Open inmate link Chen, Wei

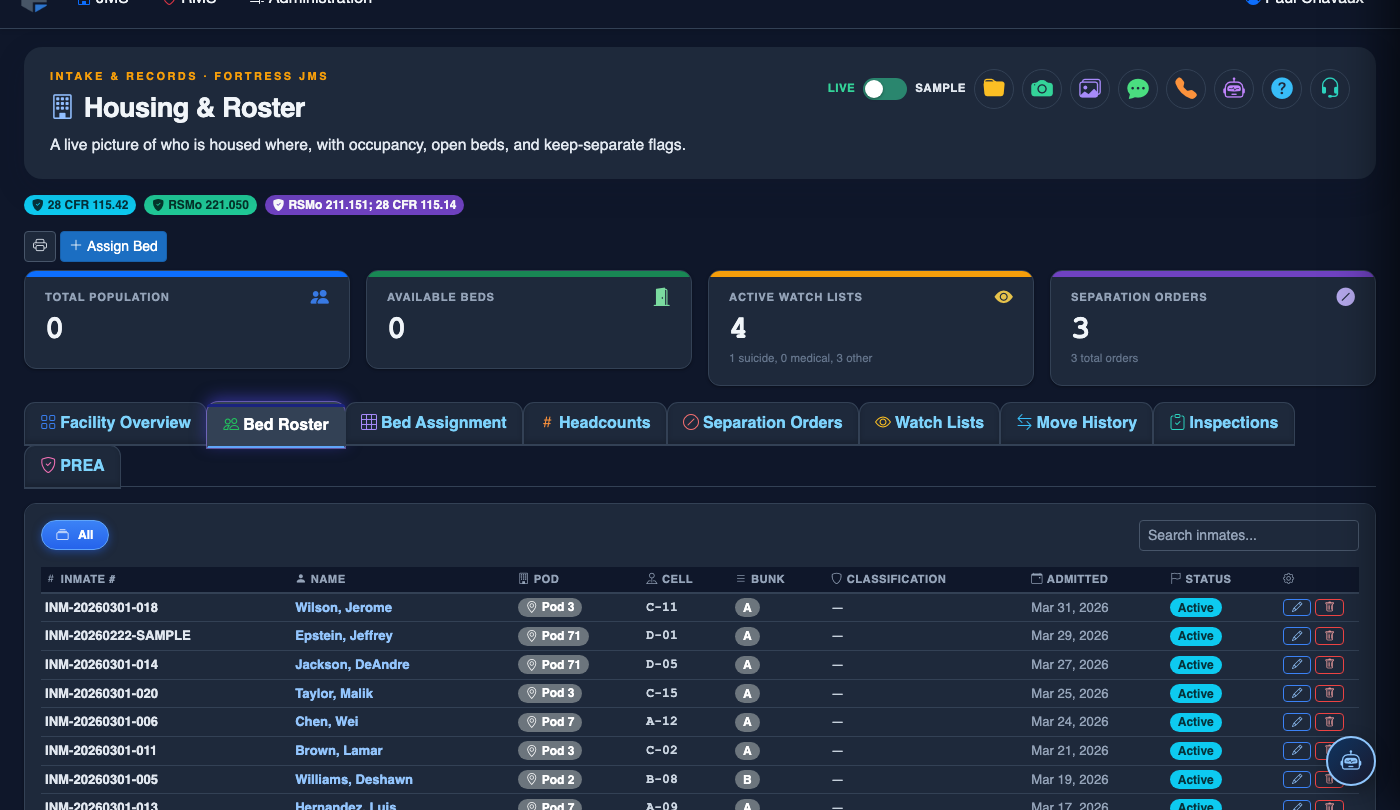click(x=326, y=722)
